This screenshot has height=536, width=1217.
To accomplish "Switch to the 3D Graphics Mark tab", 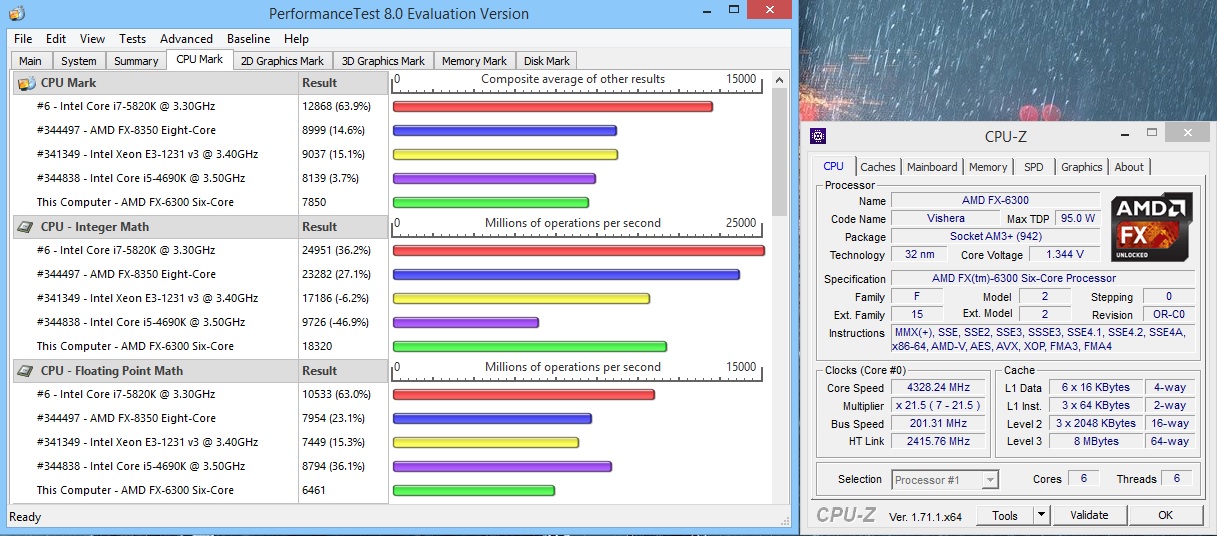I will 383,61.
